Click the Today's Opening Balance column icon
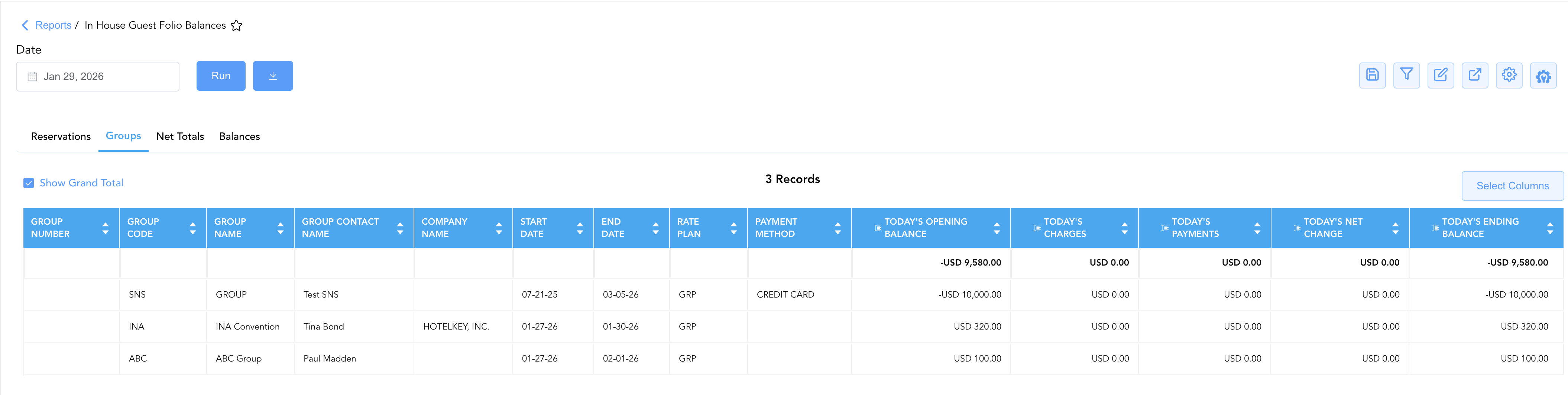 878,228
